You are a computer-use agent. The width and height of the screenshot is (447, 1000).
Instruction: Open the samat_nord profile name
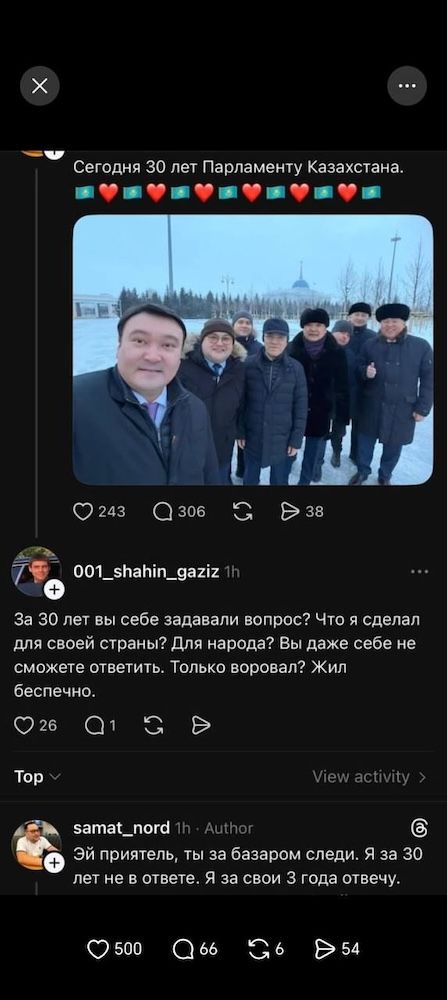tap(122, 828)
